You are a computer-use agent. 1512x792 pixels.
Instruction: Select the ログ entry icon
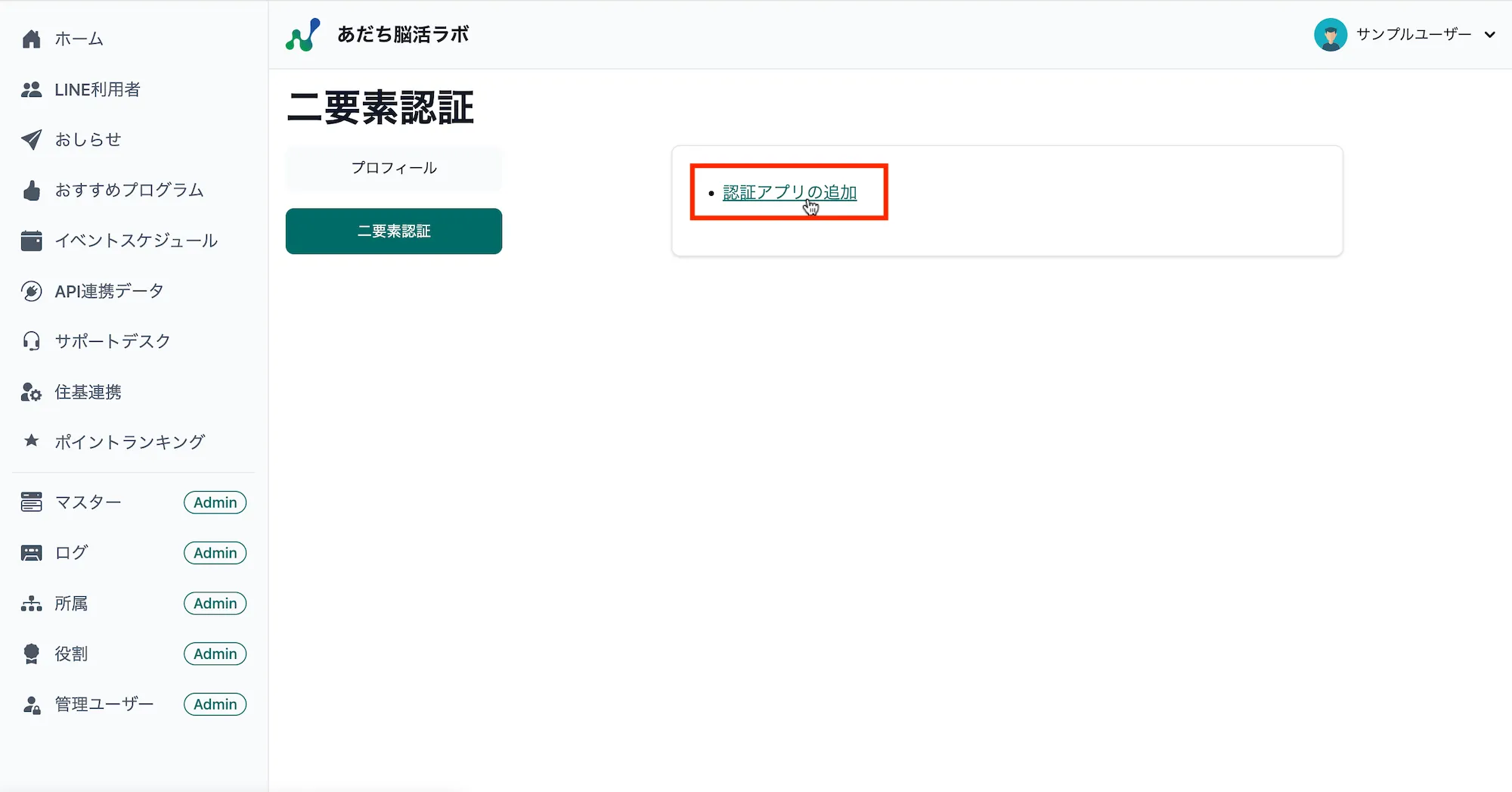point(31,552)
